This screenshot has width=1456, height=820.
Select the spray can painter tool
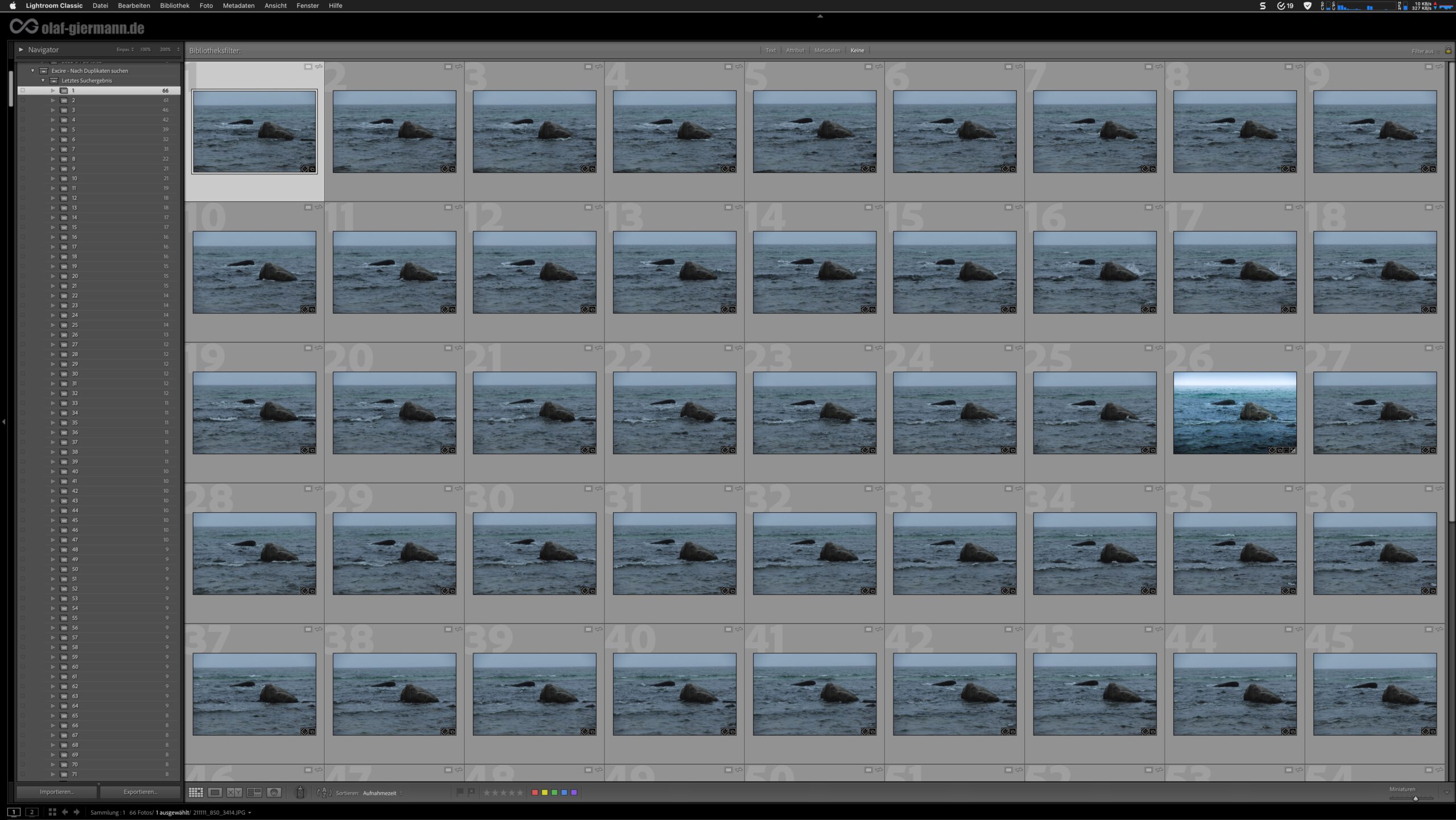300,792
